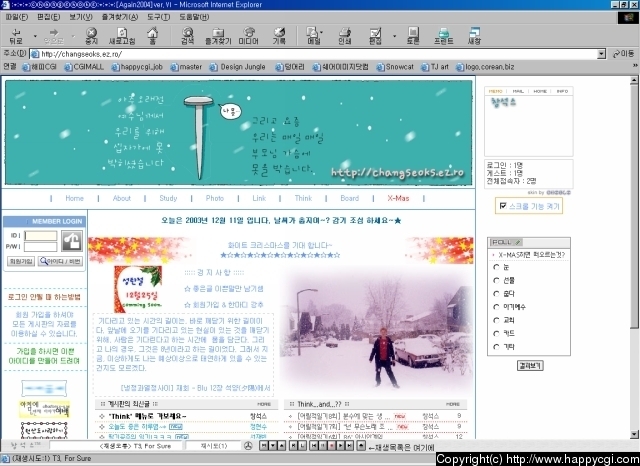Stop page loading with the 중지 icon
Image resolution: width=640 pixels, height=466 pixels.
tap(91, 36)
